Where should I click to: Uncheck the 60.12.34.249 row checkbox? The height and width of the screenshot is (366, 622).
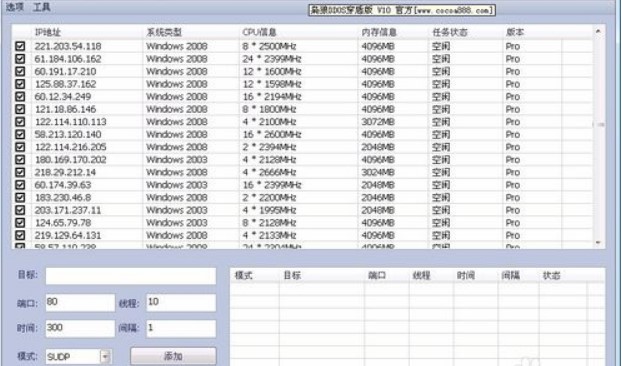(x=20, y=97)
